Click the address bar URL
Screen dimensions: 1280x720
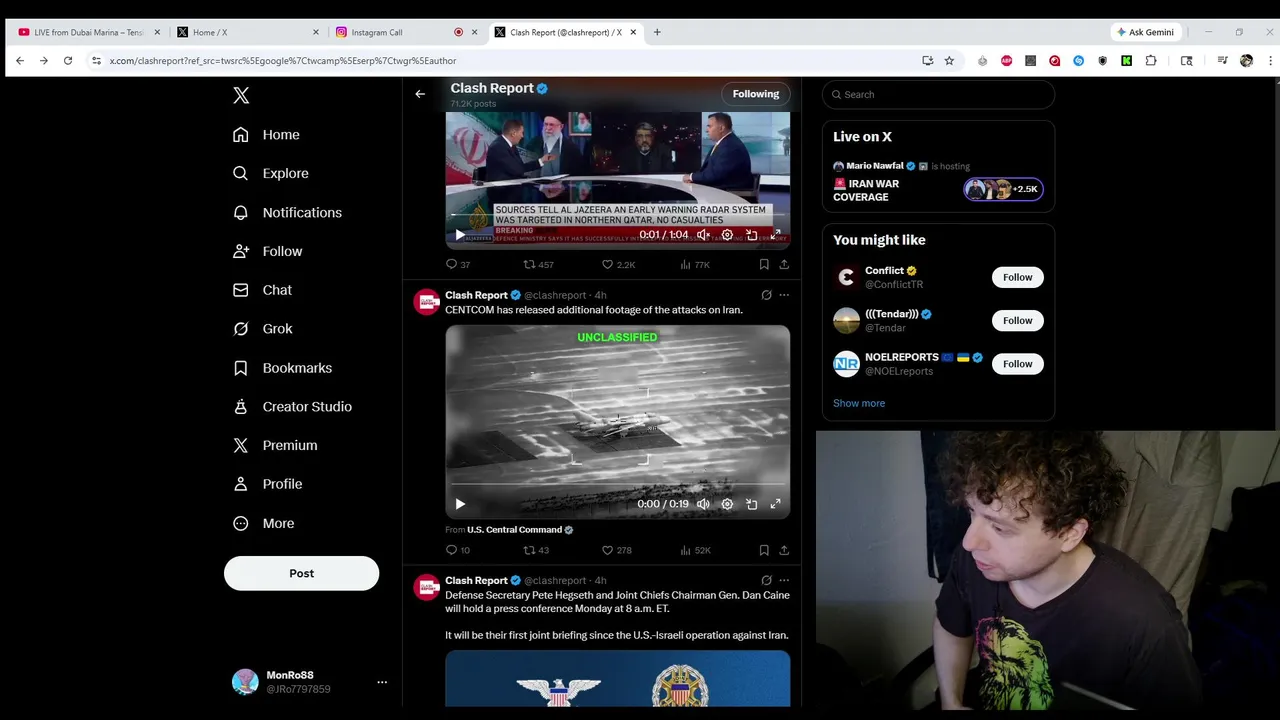coord(283,61)
